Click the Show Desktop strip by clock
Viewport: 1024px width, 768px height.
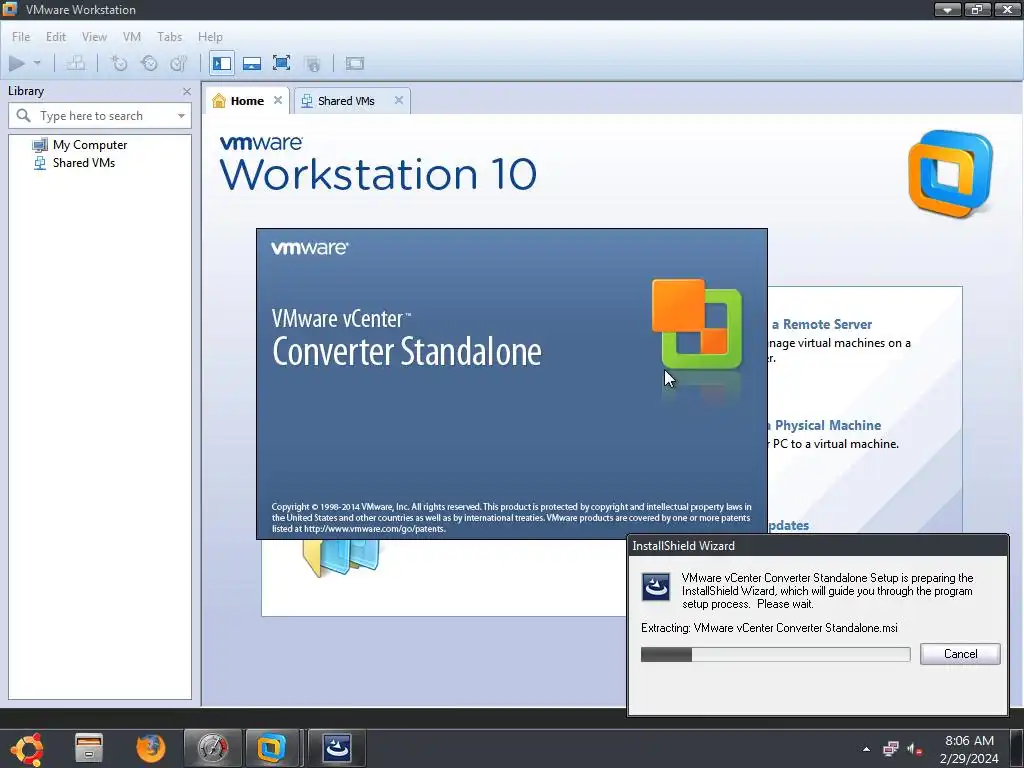[1017, 748]
